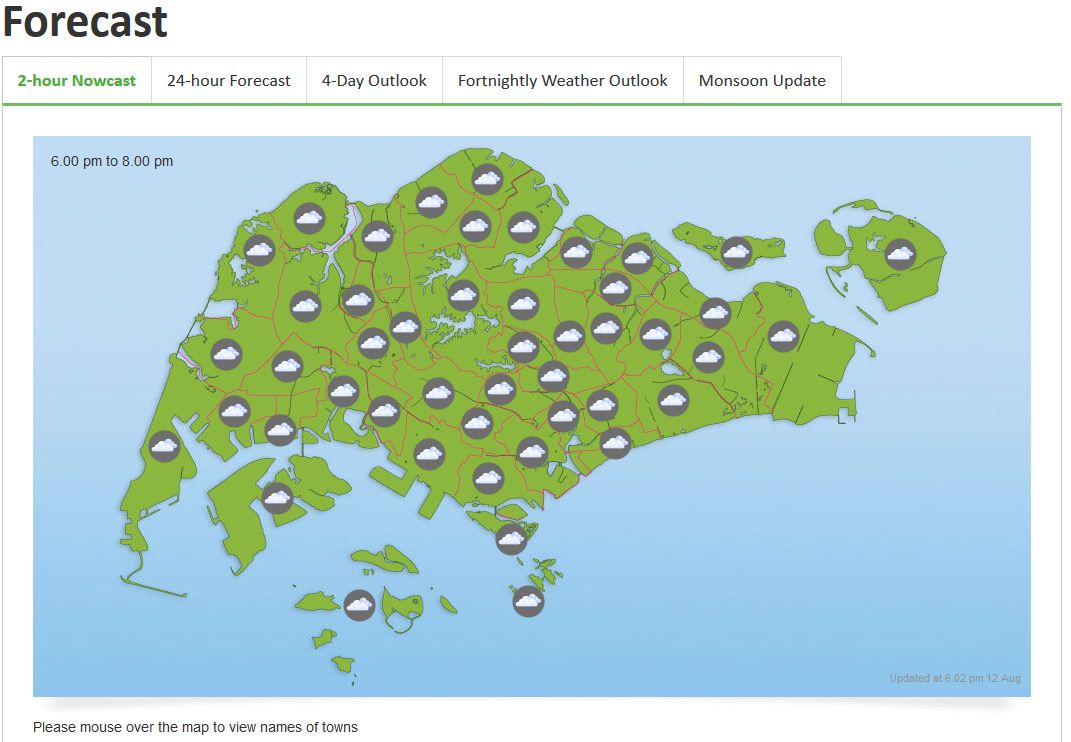1071x742 pixels.
Task: Select the cloudy icon over the small Southern Islands
Action: click(x=528, y=601)
